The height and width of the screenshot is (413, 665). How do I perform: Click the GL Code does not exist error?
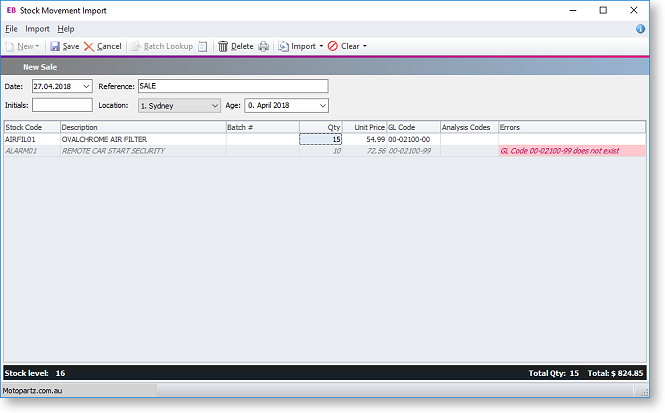[x=572, y=151]
